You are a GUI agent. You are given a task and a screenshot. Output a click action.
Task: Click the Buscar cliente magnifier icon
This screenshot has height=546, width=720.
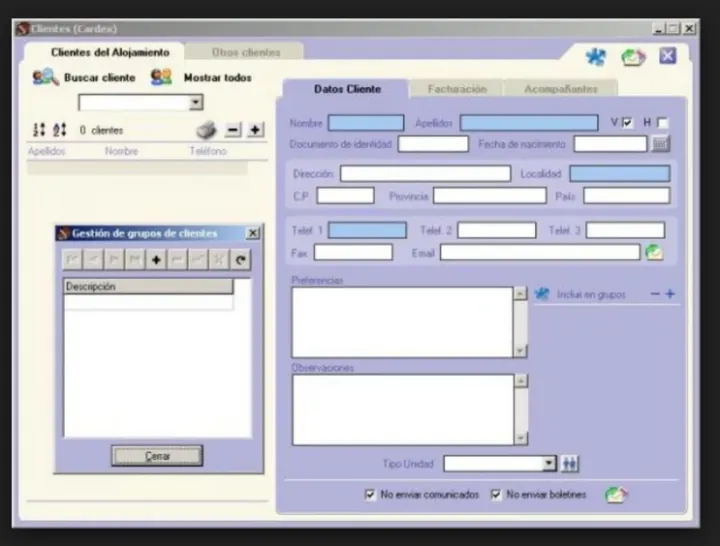click(45, 77)
